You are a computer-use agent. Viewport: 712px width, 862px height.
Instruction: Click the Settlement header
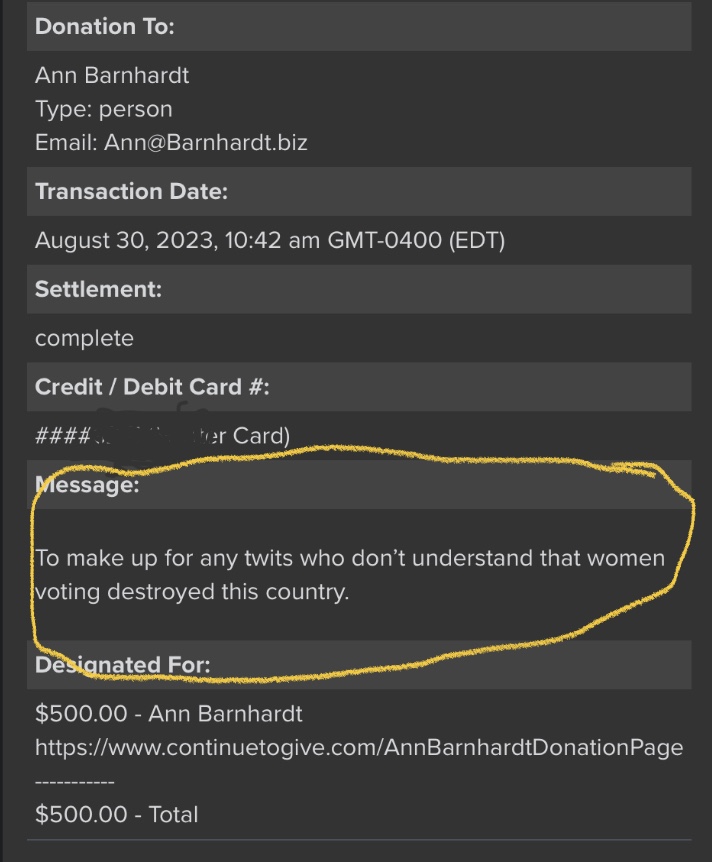pos(359,289)
